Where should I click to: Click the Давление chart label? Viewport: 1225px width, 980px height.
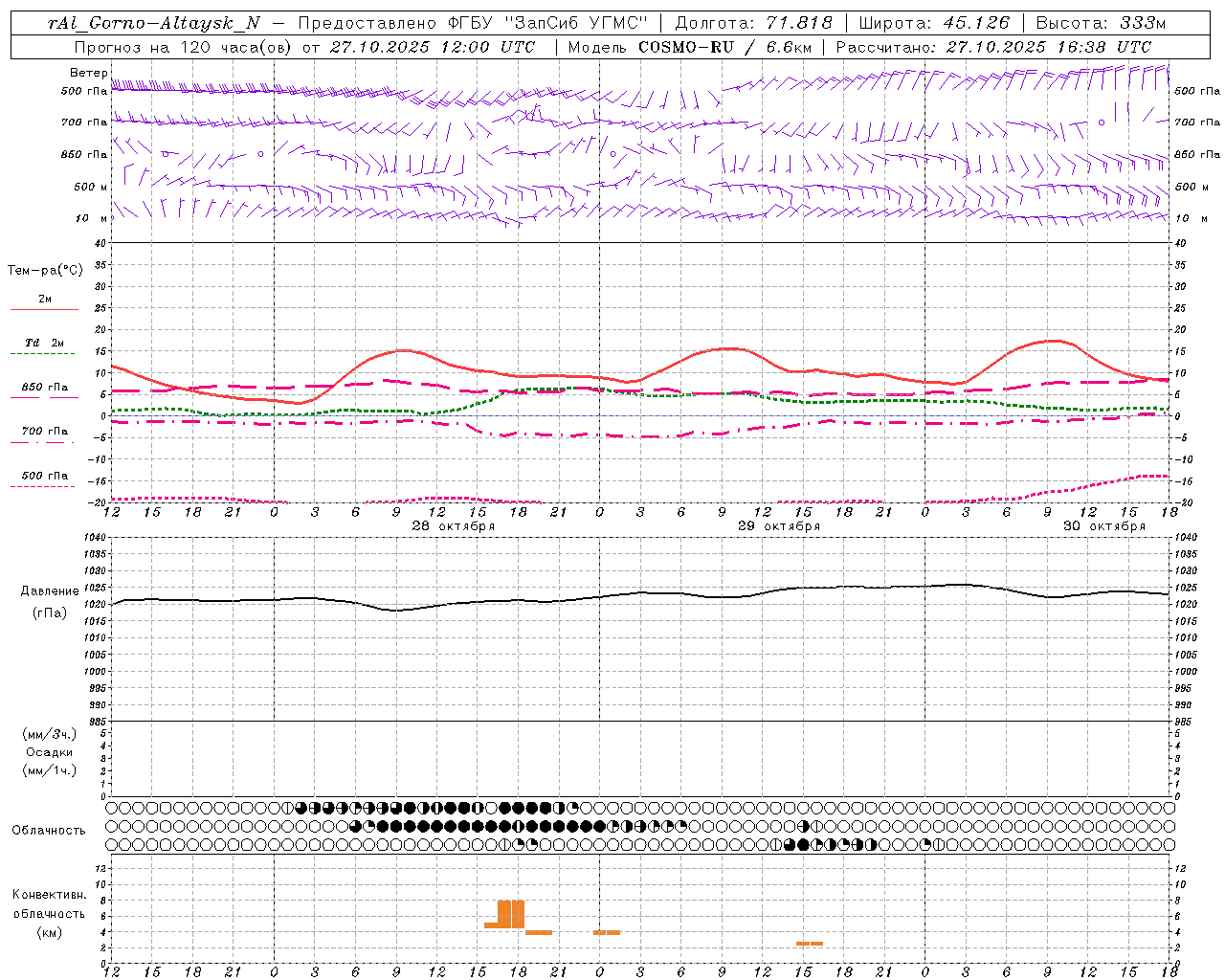pos(50,591)
